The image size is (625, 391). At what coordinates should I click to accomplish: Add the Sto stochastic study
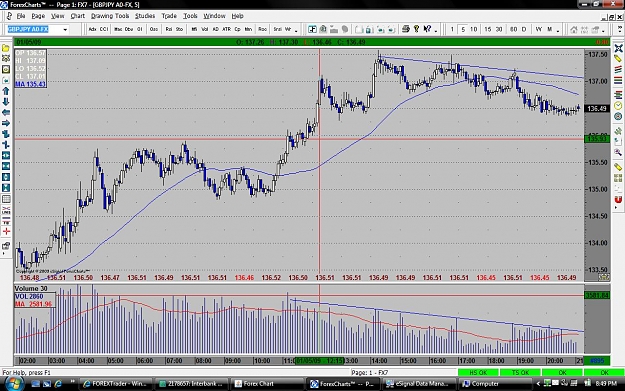pyautogui.click(x=179, y=29)
